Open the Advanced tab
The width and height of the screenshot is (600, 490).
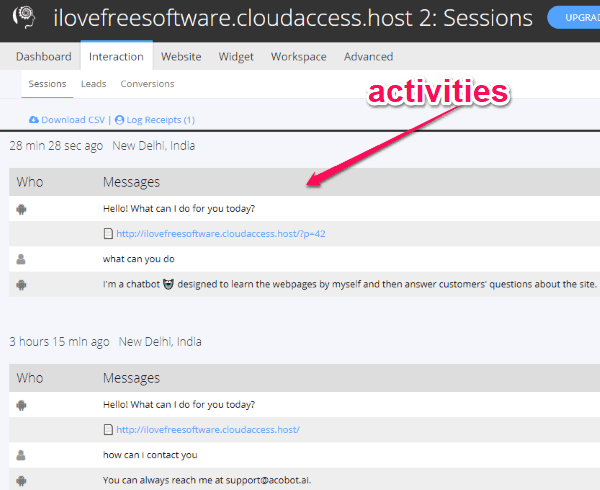(368, 57)
